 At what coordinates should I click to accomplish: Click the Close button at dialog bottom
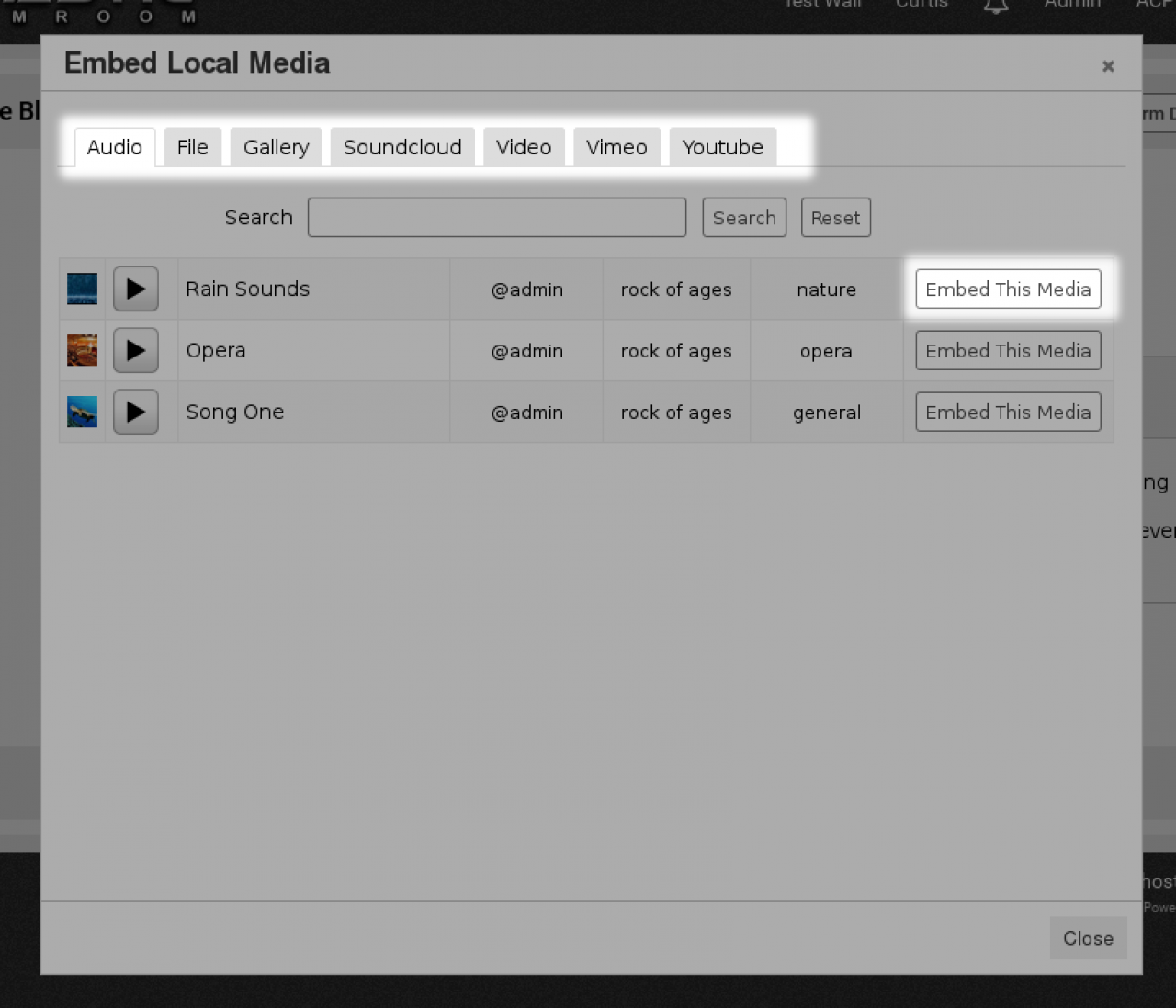[1088, 938]
